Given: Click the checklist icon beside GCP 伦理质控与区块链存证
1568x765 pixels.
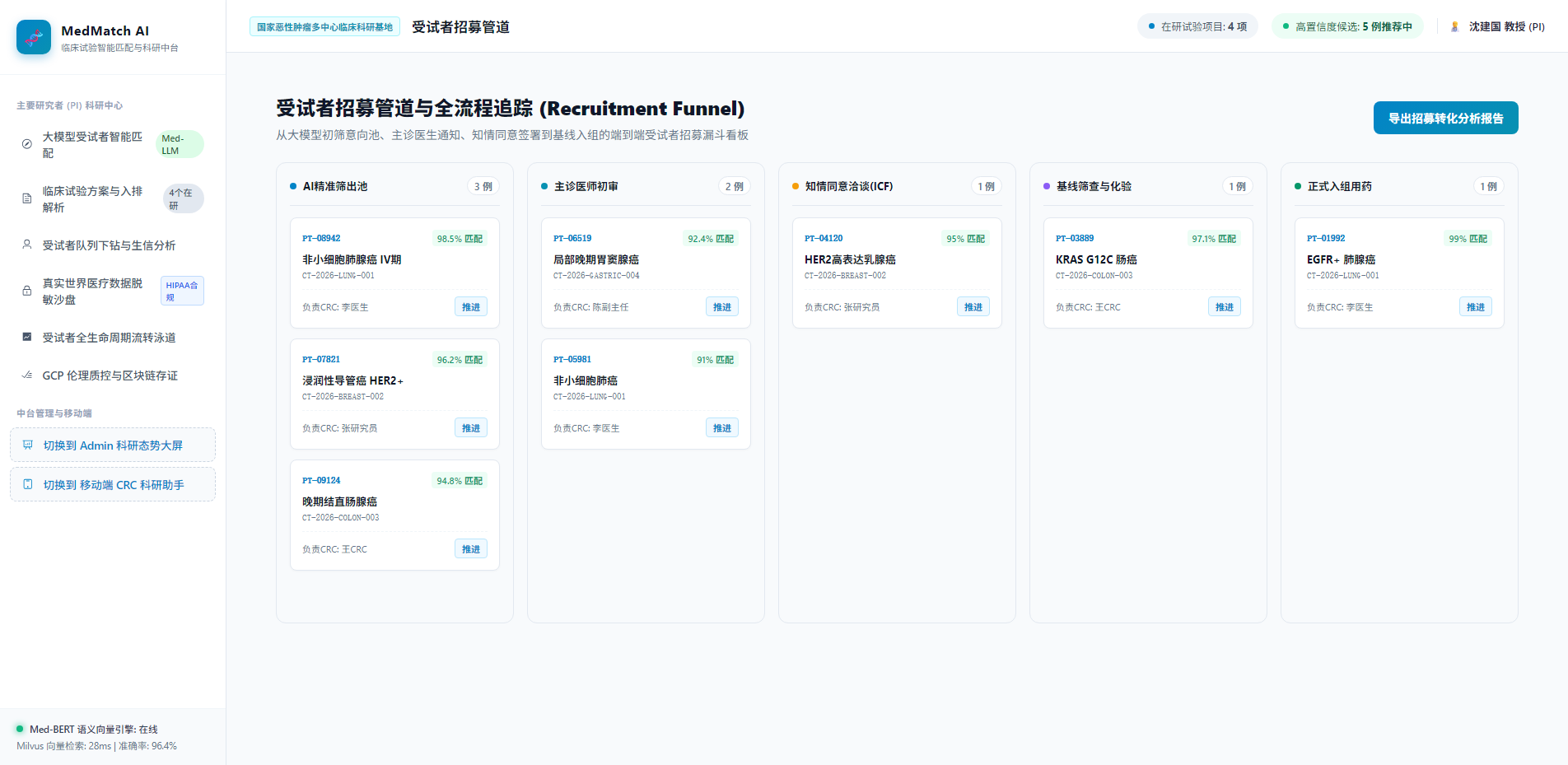Looking at the screenshot, I should [x=26, y=375].
